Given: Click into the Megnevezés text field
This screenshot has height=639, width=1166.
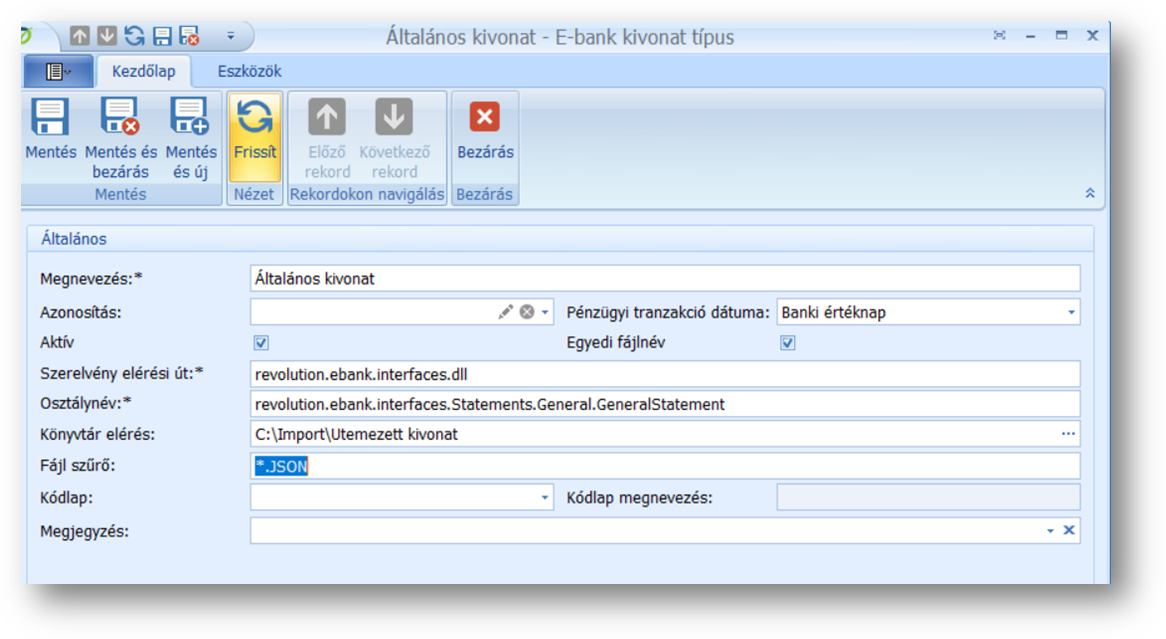Looking at the screenshot, I should 665,279.
